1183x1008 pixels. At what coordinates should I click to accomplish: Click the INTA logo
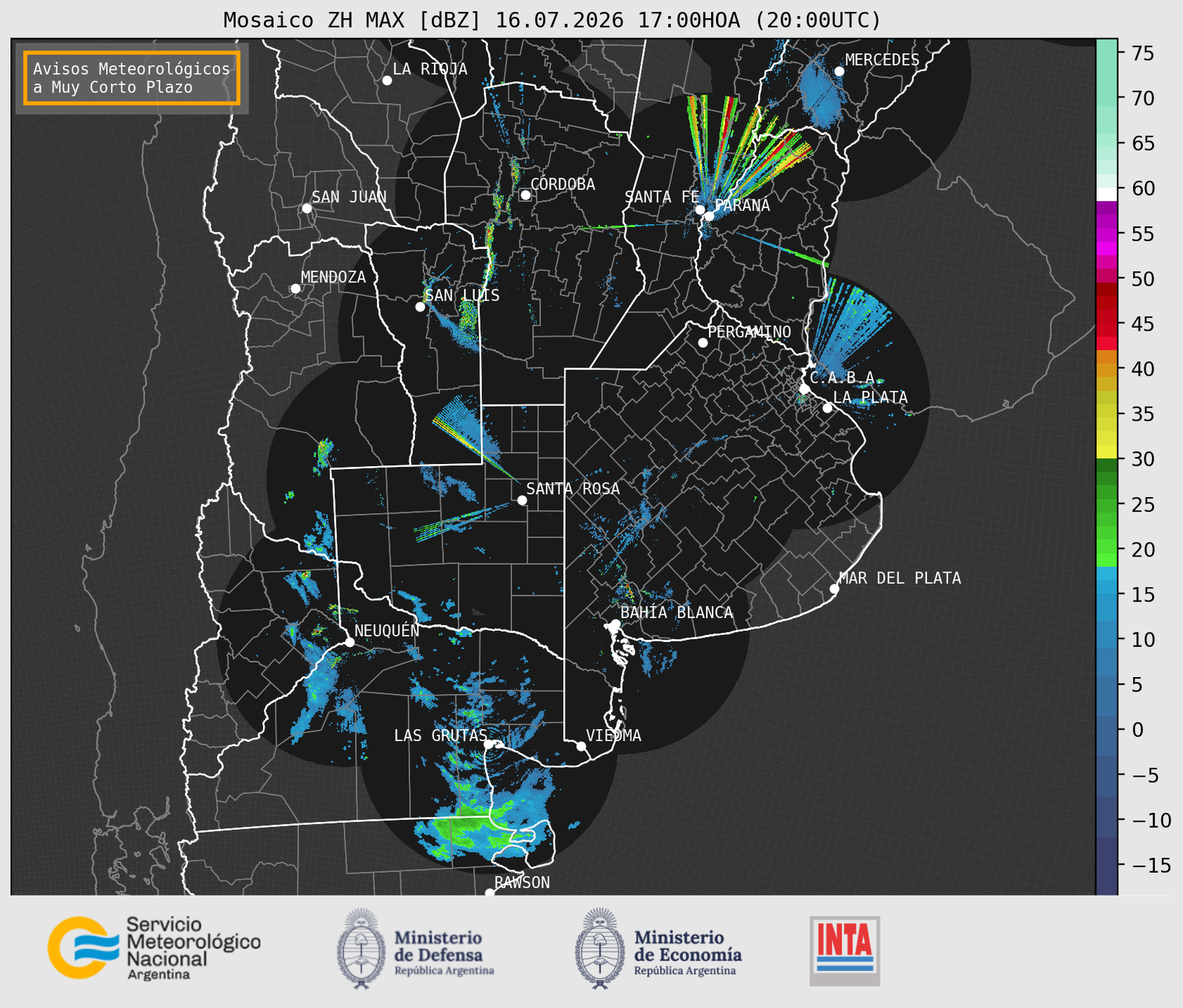pos(844,951)
